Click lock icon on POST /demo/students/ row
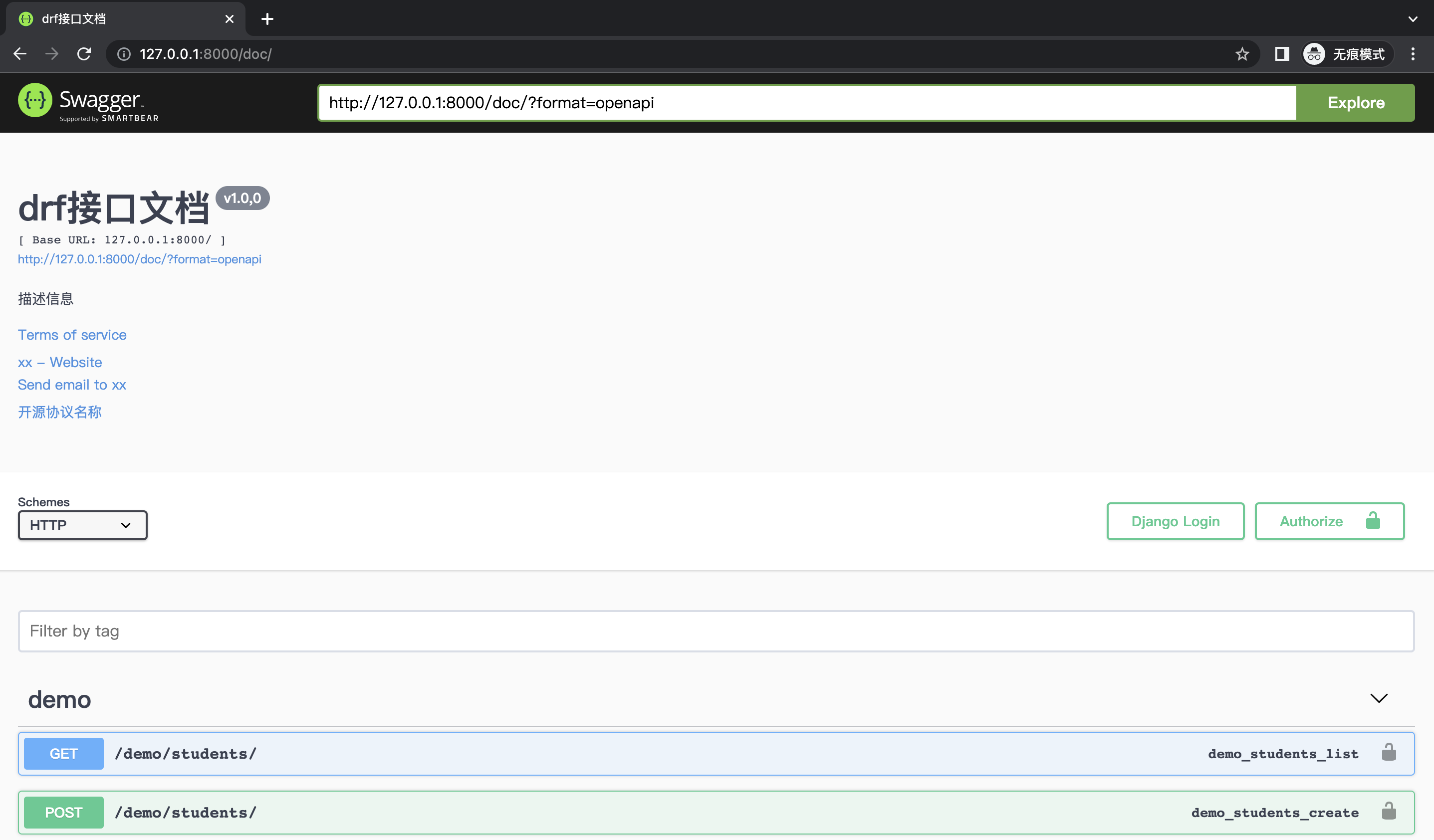Screen dimensions: 1434x840 pyautogui.click(x=1389, y=812)
